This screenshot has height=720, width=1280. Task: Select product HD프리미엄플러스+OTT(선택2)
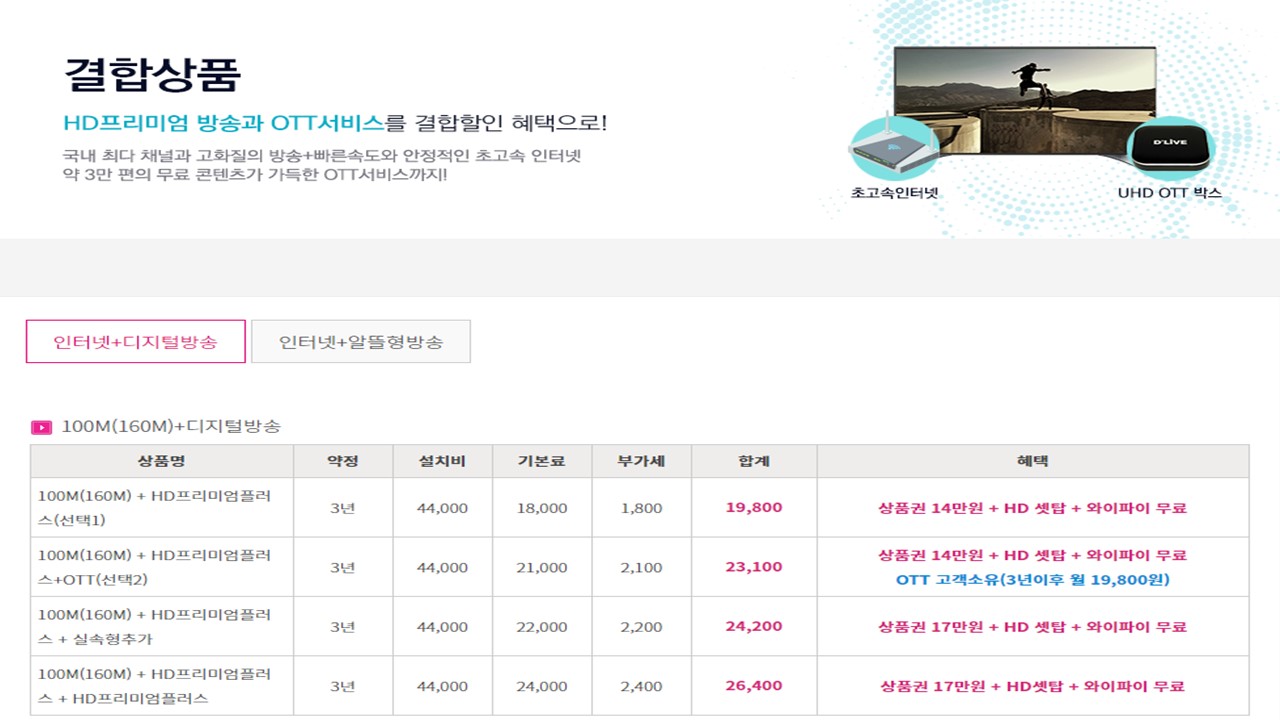pyautogui.click(x=154, y=567)
